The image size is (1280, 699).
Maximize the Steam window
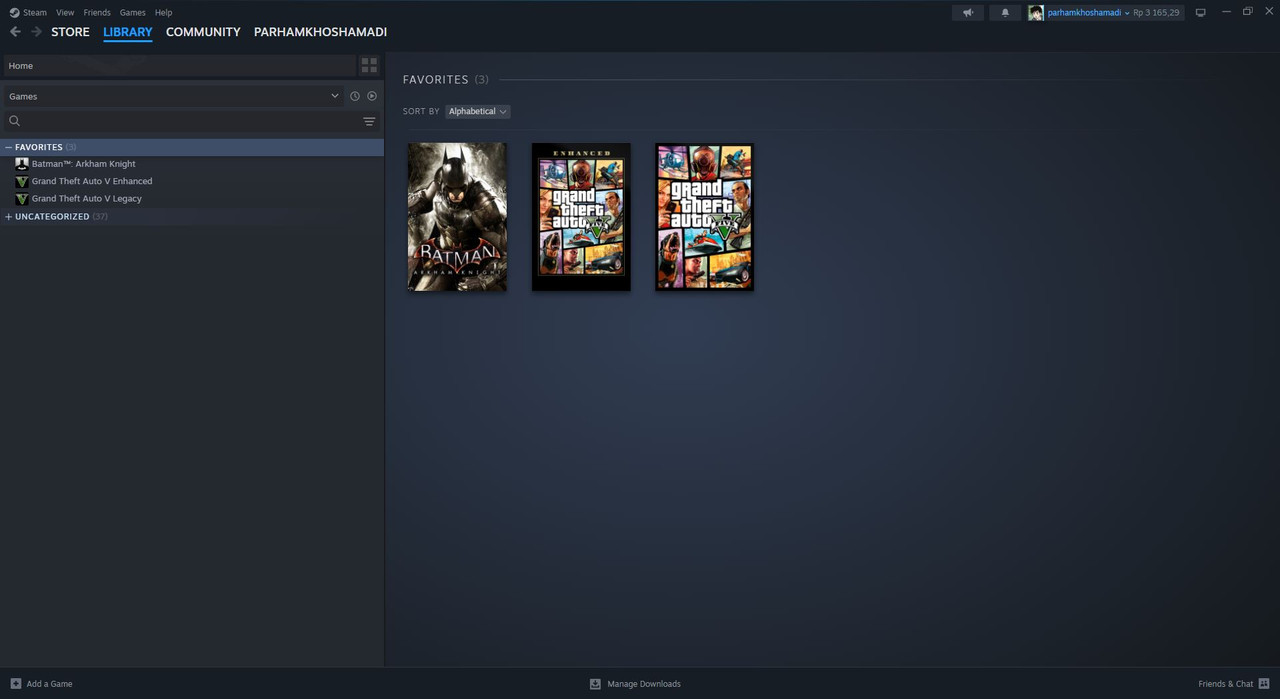point(1247,12)
